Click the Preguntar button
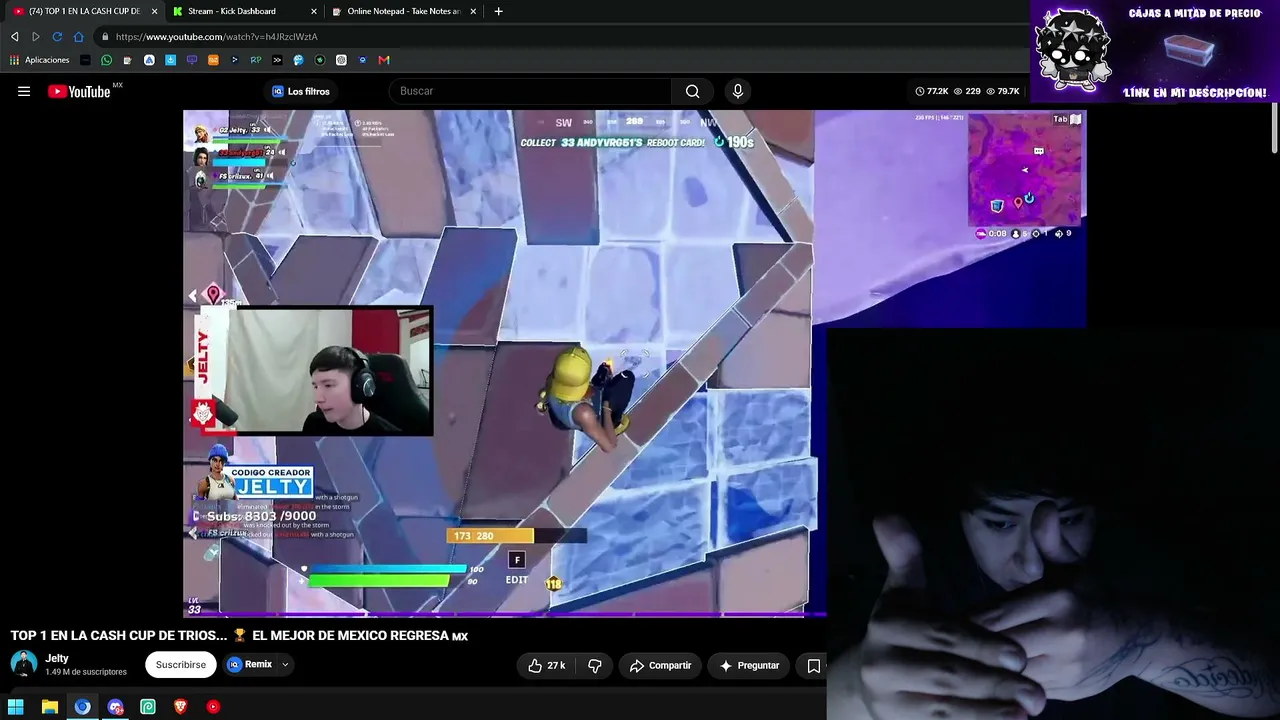 click(750, 665)
